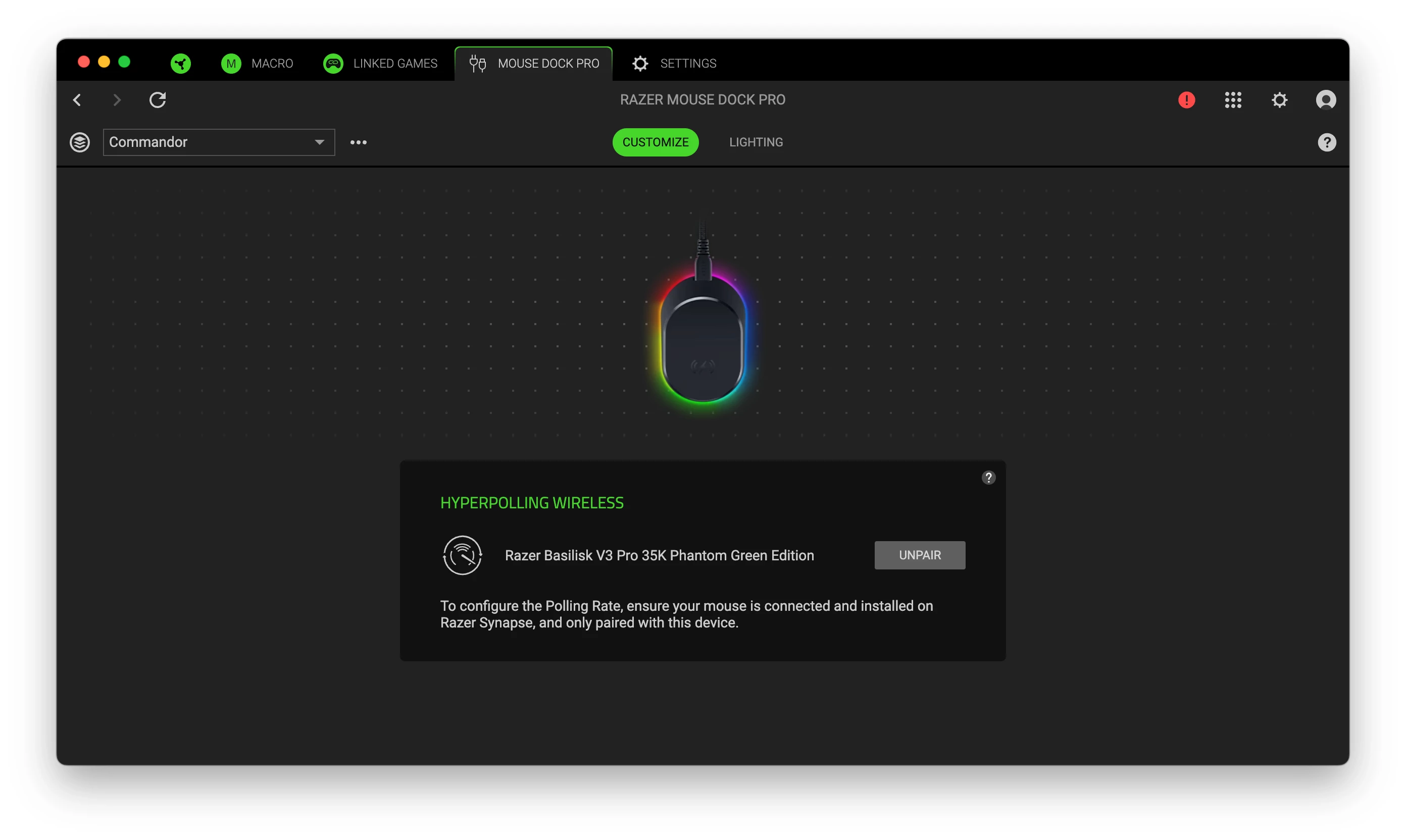This screenshot has width=1406, height=840.
Task: Click the Razer Synapse logo home tab
Action: click(x=181, y=63)
